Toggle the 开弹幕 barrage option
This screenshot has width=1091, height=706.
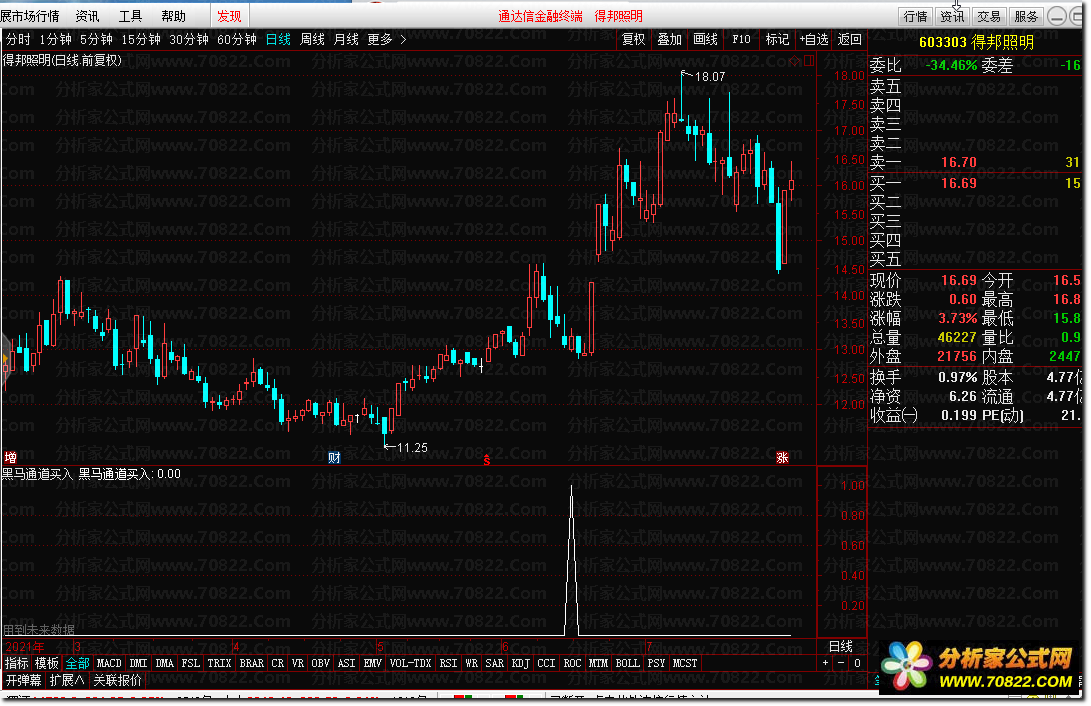pyautogui.click(x=24, y=680)
